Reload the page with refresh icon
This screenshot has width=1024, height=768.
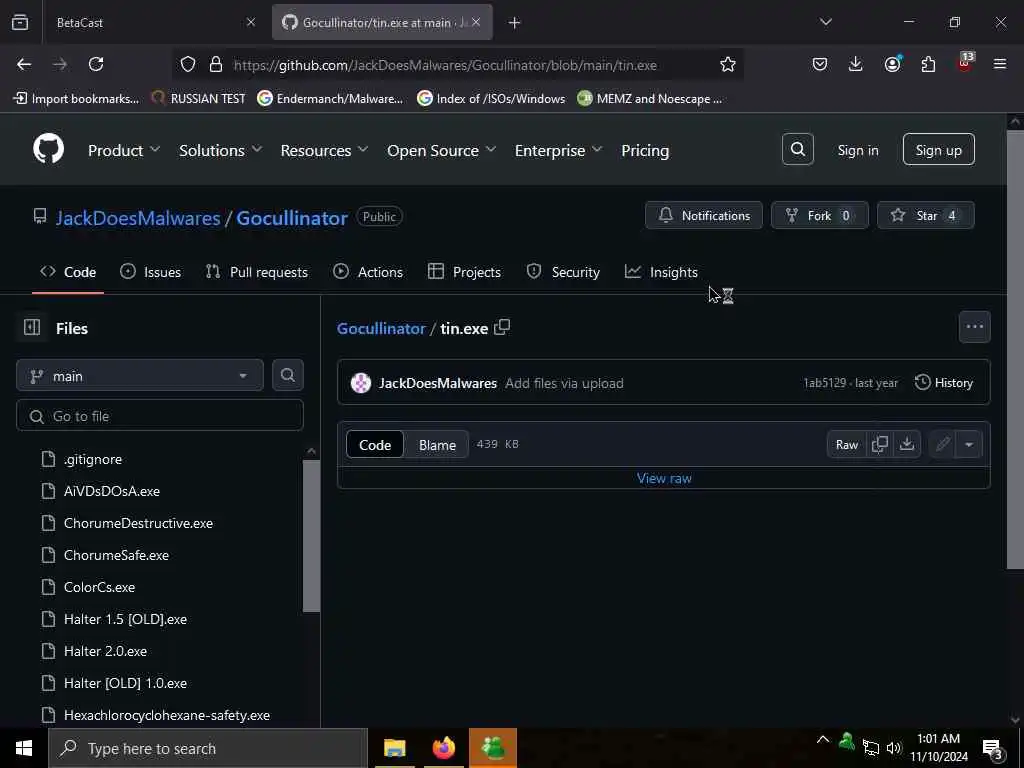96,64
